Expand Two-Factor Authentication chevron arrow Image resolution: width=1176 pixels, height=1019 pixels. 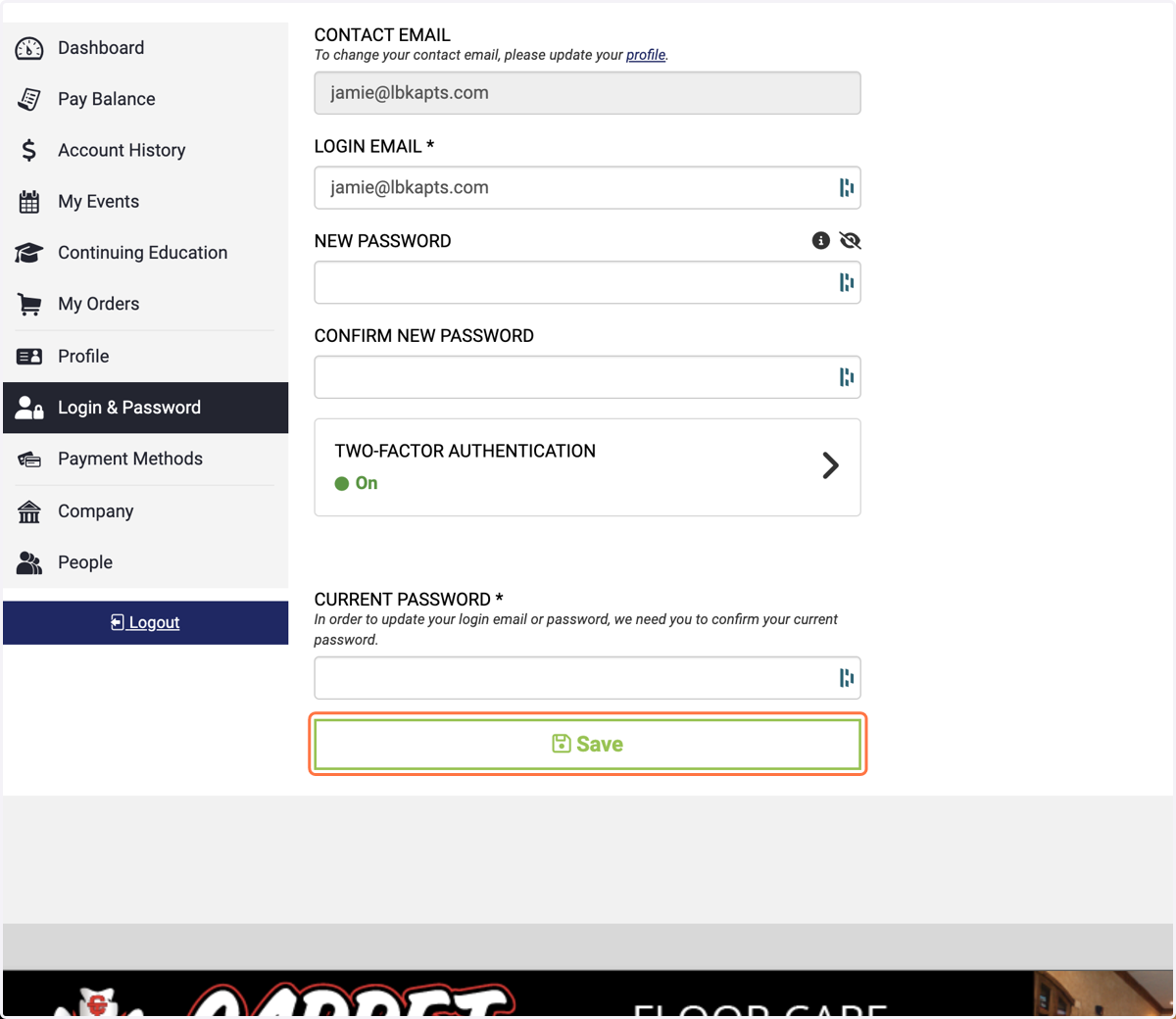click(830, 465)
